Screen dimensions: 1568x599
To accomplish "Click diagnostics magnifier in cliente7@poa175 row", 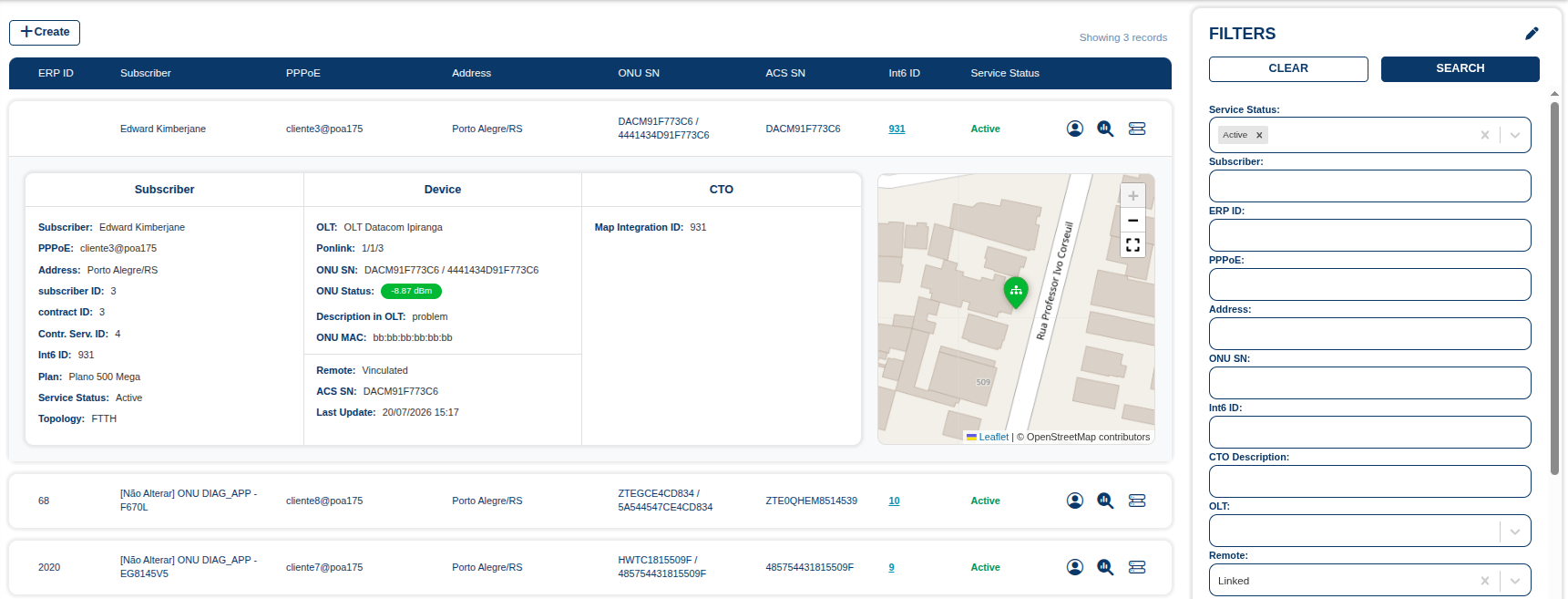I will pyautogui.click(x=1105, y=567).
